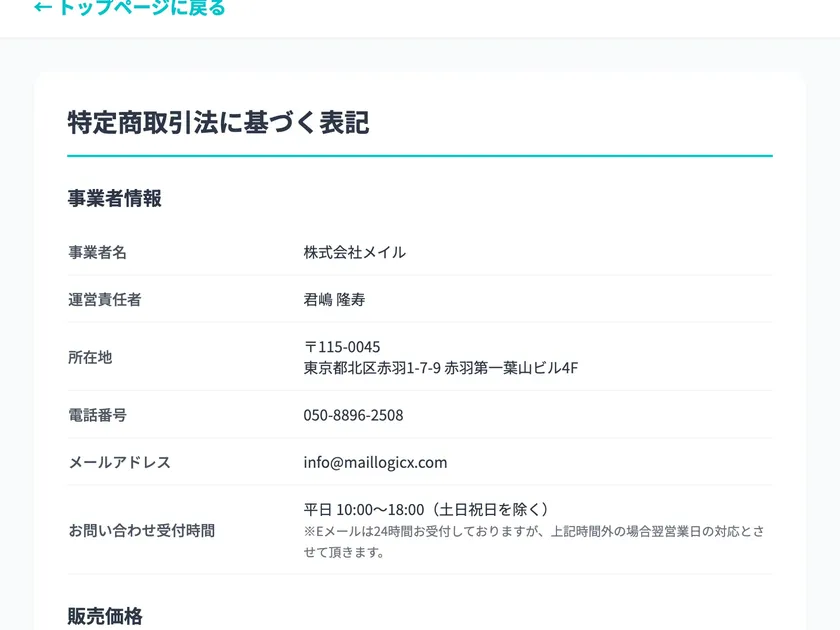Click the 電話番号 row label
The height and width of the screenshot is (630, 840).
(x=98, y=414)
